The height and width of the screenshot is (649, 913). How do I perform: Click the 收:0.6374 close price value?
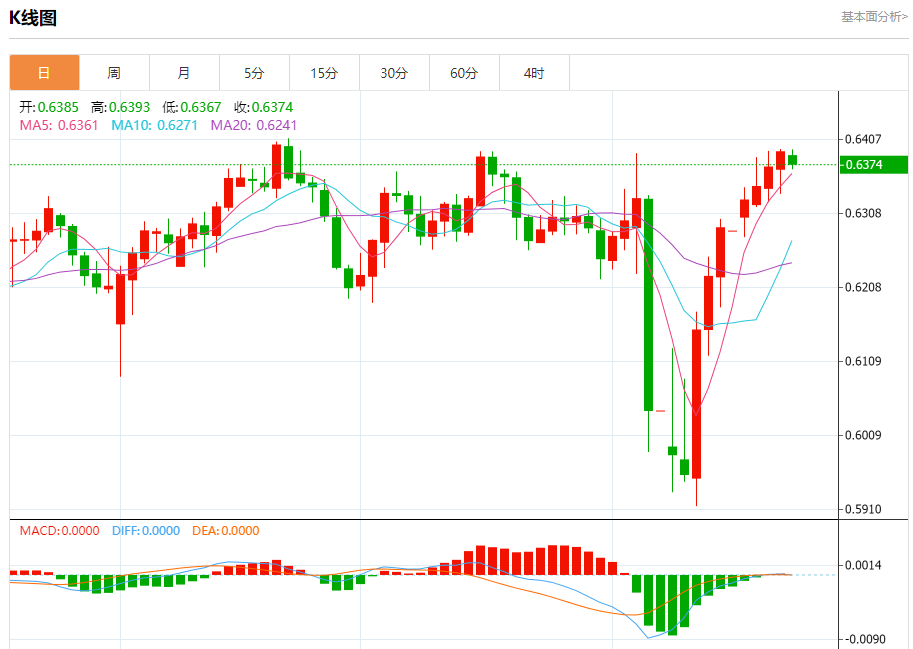263,107
